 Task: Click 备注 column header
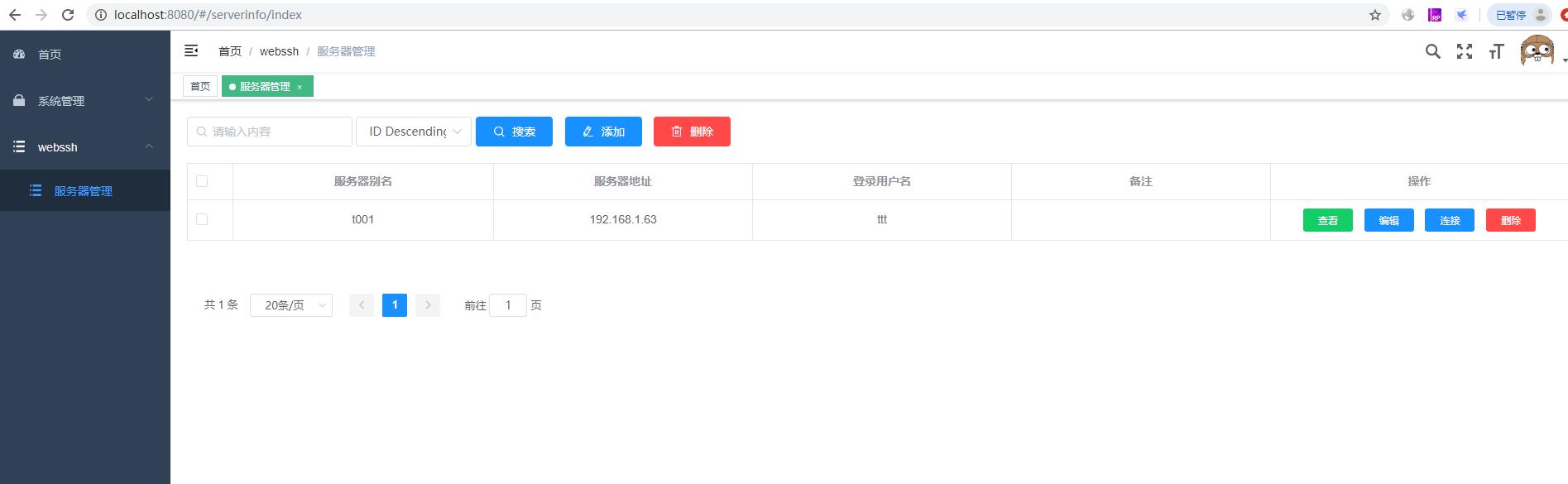[1141, 181]
